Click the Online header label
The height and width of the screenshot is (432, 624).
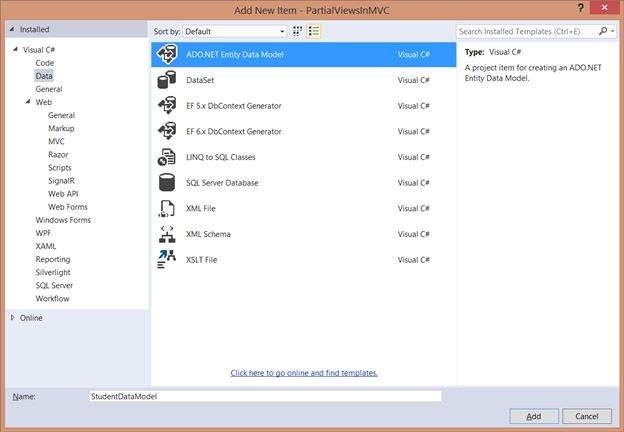point(31,318)
